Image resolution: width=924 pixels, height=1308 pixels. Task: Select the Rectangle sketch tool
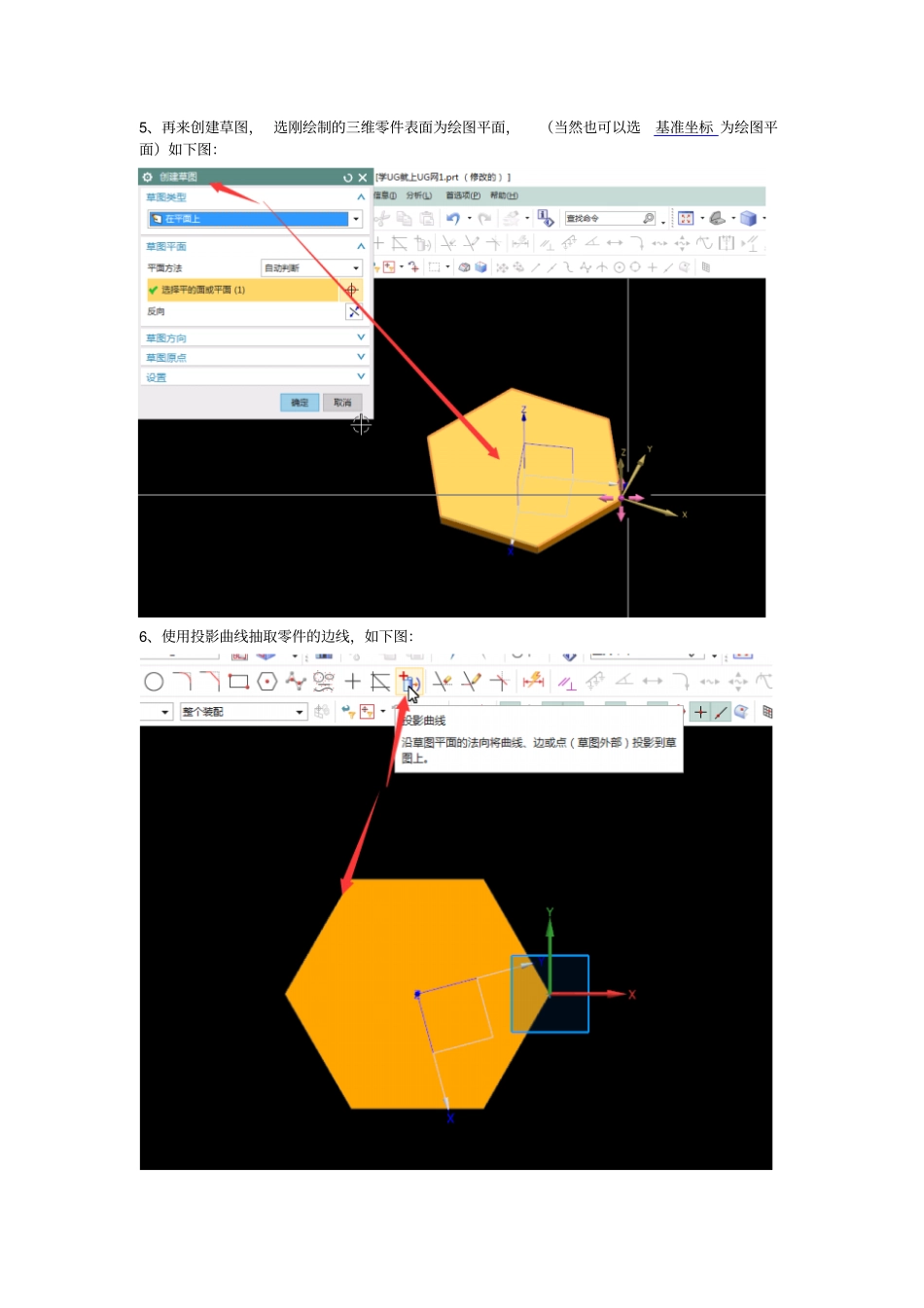[238, 682]
